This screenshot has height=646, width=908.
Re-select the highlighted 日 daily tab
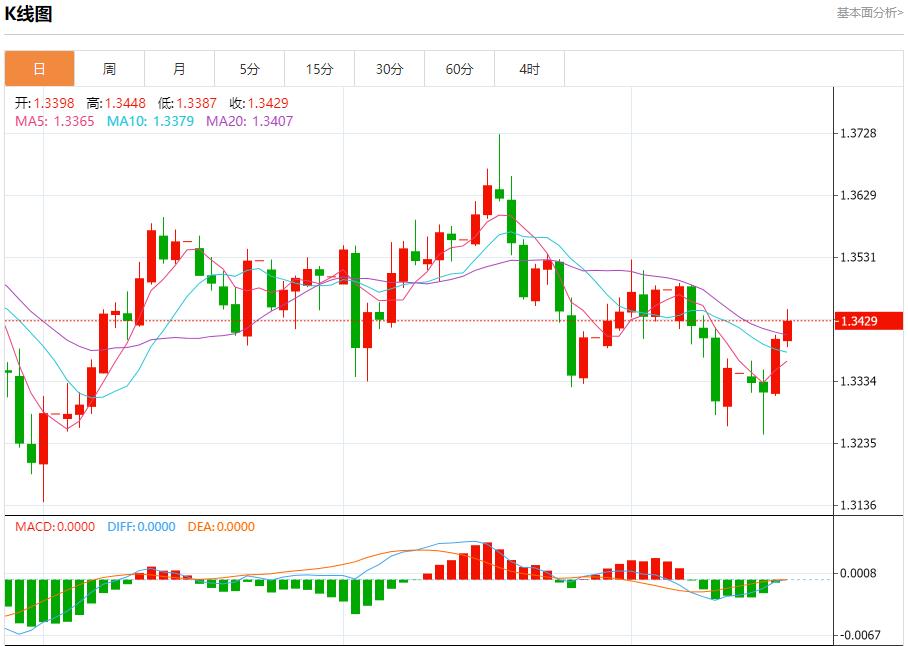39,69
